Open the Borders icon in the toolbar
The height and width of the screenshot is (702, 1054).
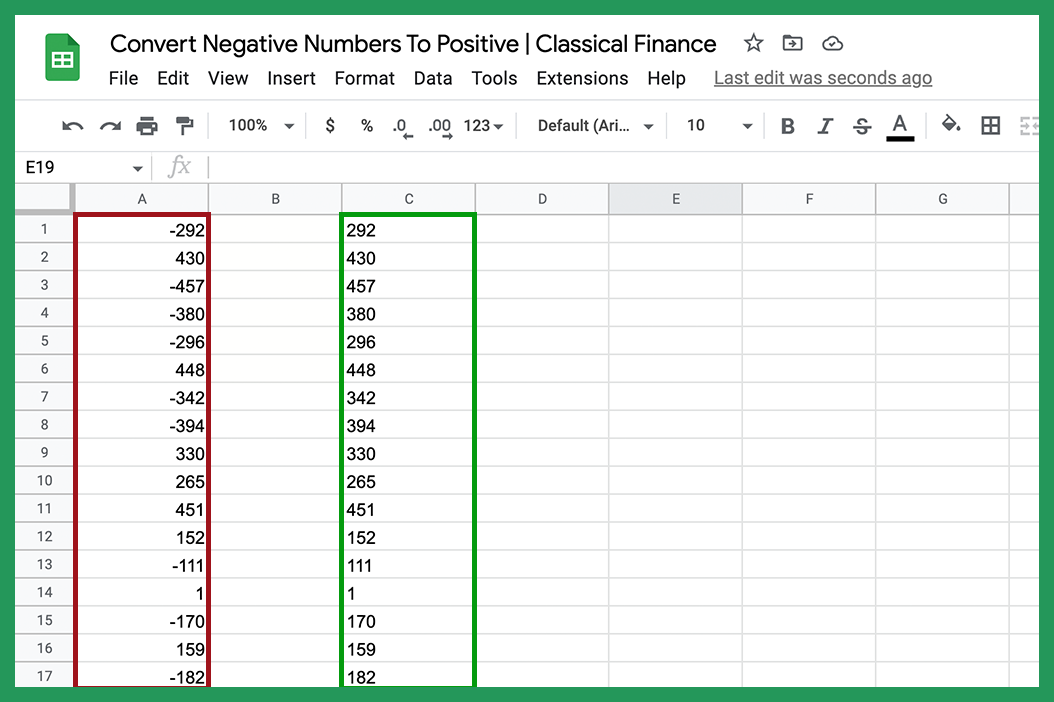click(990, 125)
